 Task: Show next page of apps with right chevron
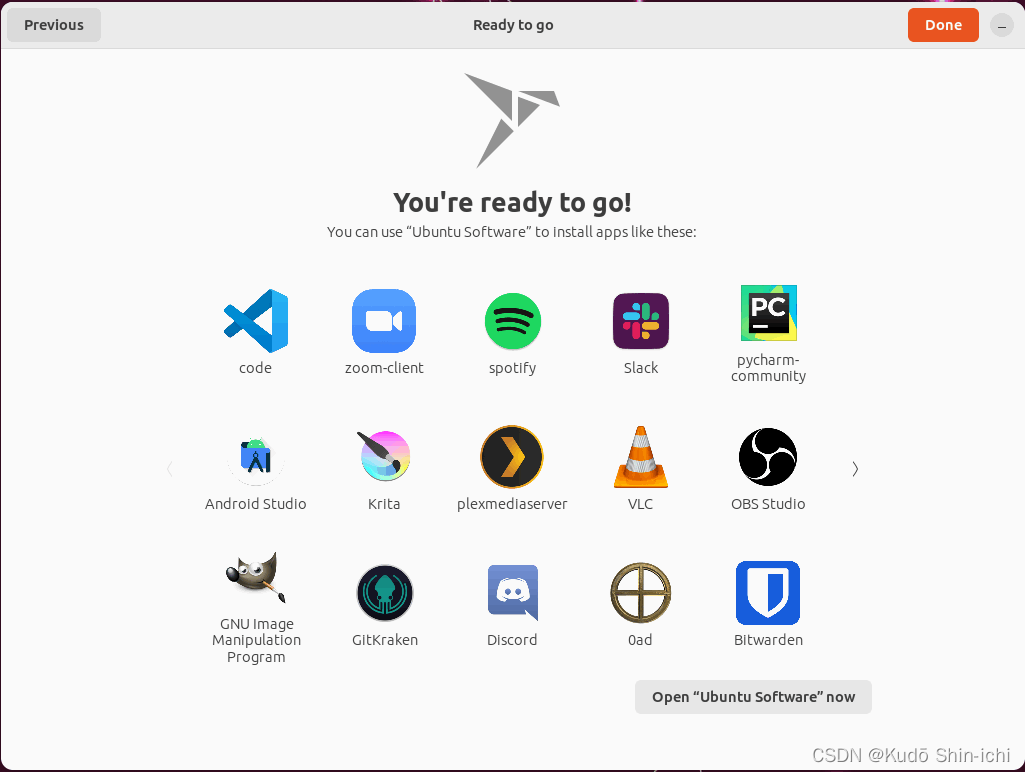855,469
